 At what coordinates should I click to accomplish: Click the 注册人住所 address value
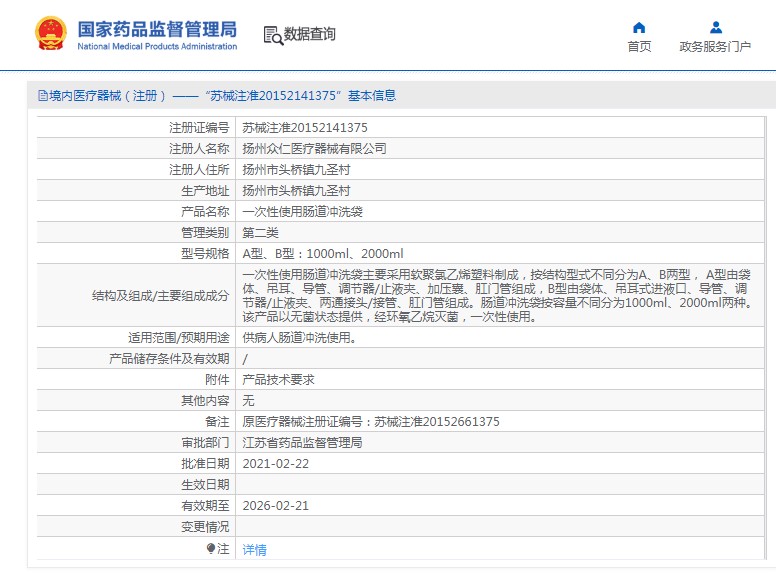(x=296, y=170)
